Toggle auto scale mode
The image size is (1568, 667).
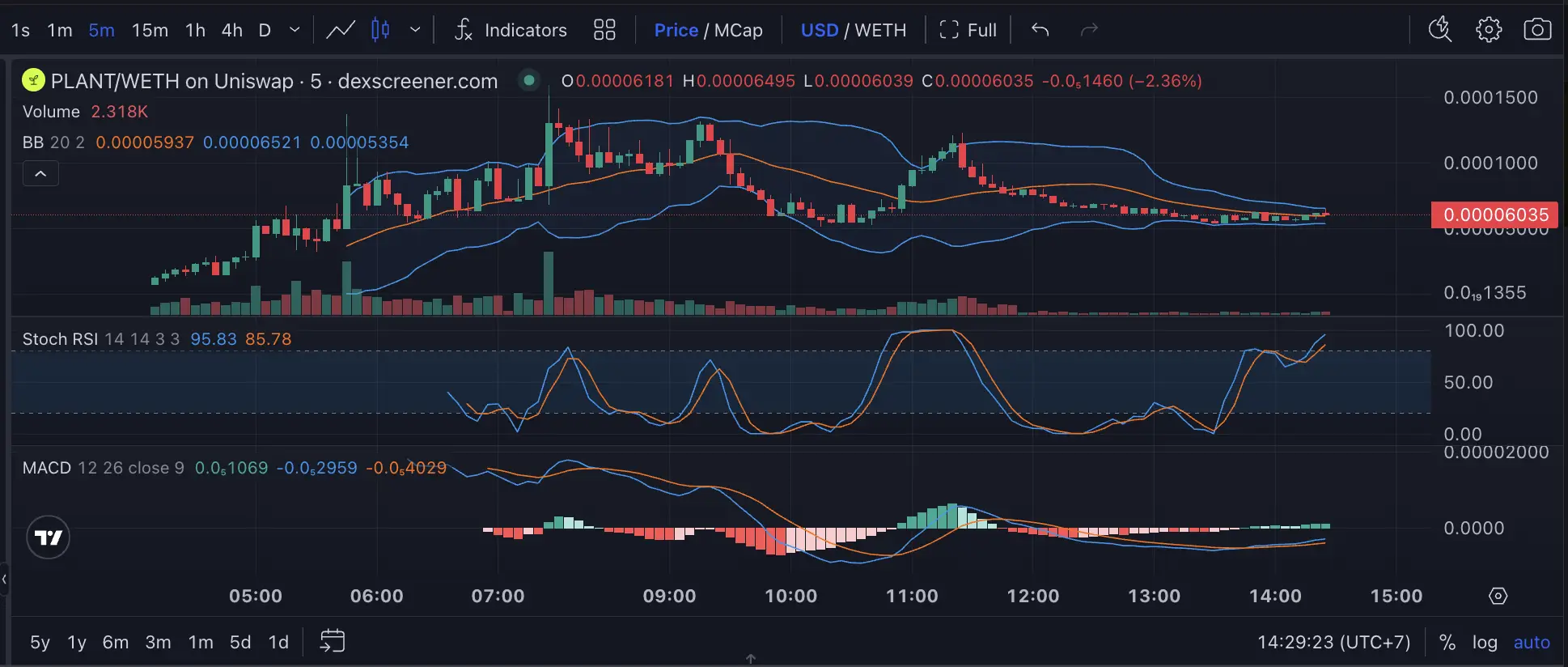[1532, 642]
